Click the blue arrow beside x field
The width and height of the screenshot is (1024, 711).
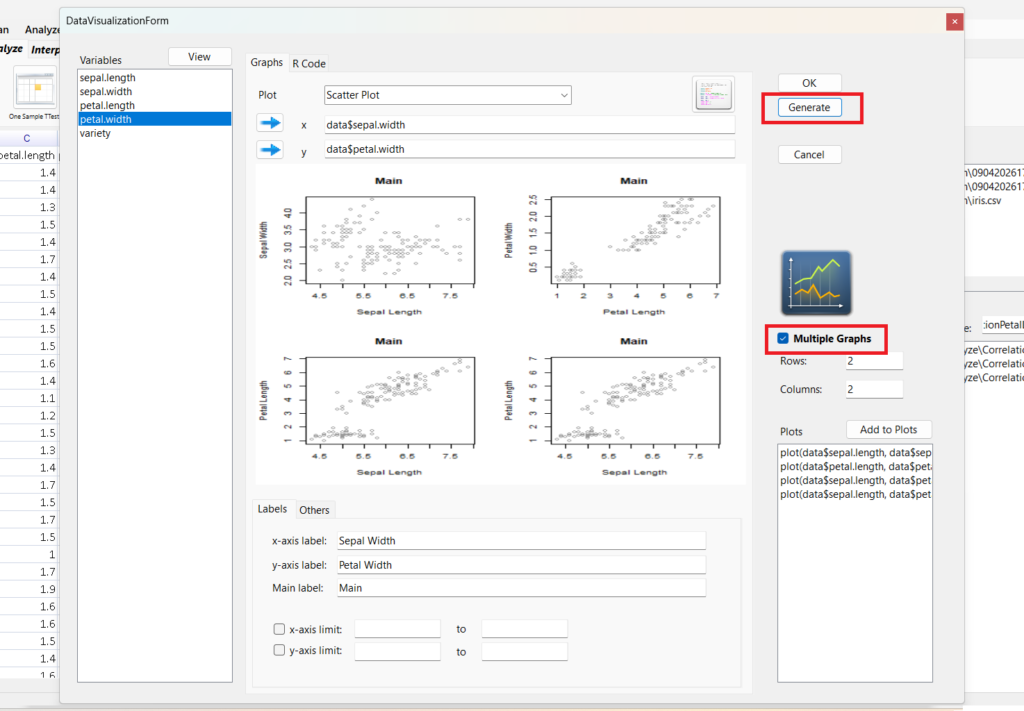(270, 124)
